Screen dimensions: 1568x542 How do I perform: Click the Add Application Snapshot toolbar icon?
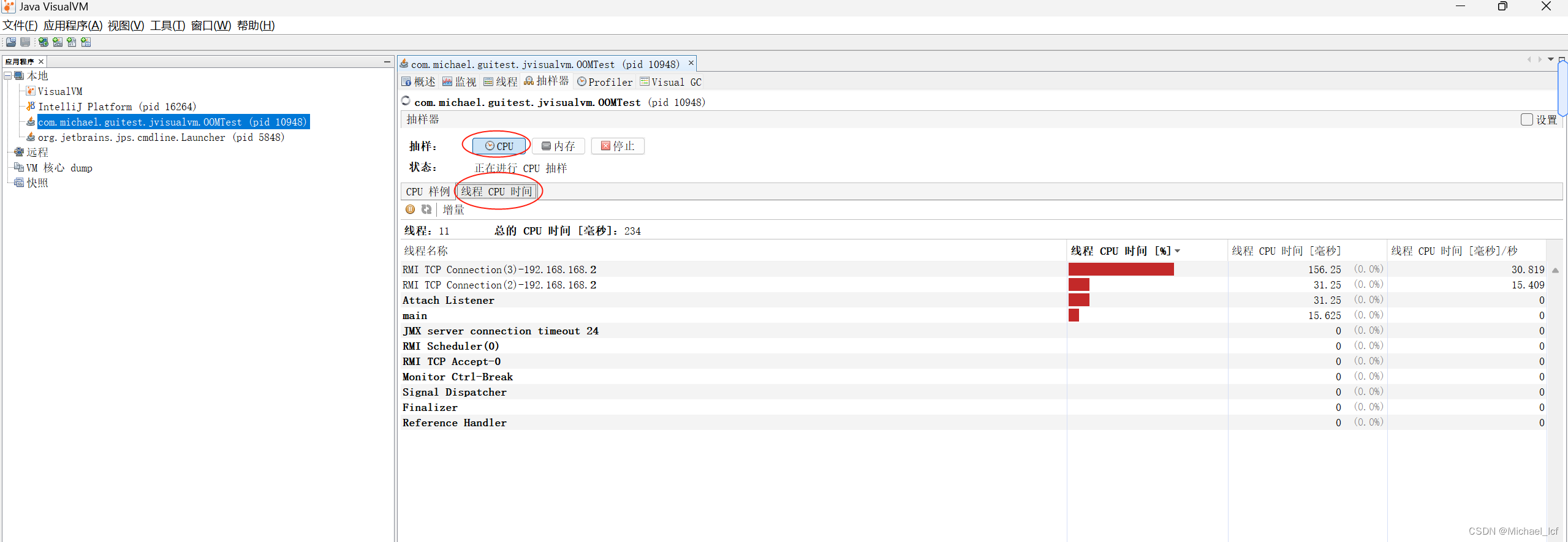point(86,42)
